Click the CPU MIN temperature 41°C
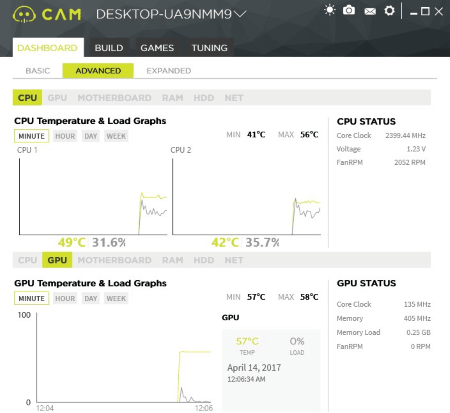450x413 pixels. click(256, 135)
